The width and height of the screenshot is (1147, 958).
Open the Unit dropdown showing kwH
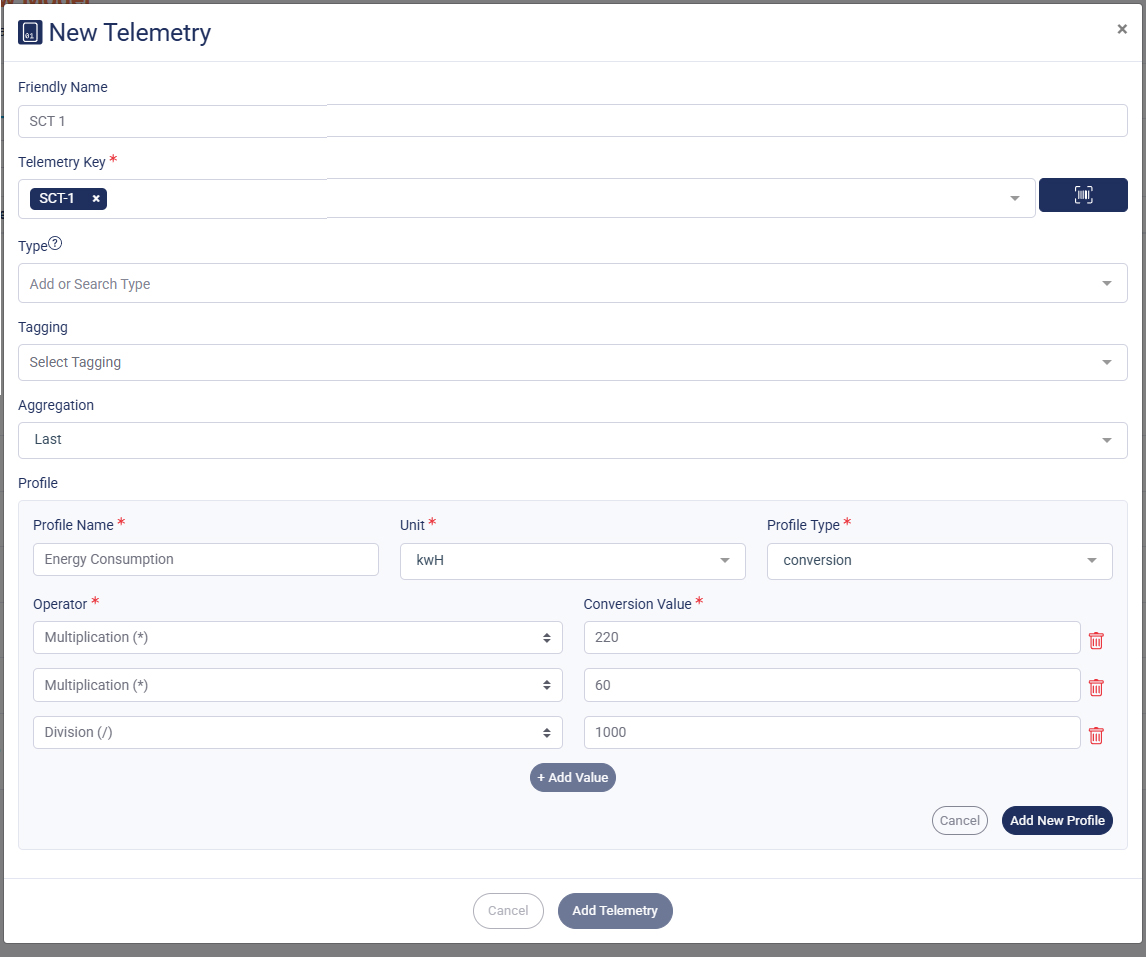tap(571, 561)
